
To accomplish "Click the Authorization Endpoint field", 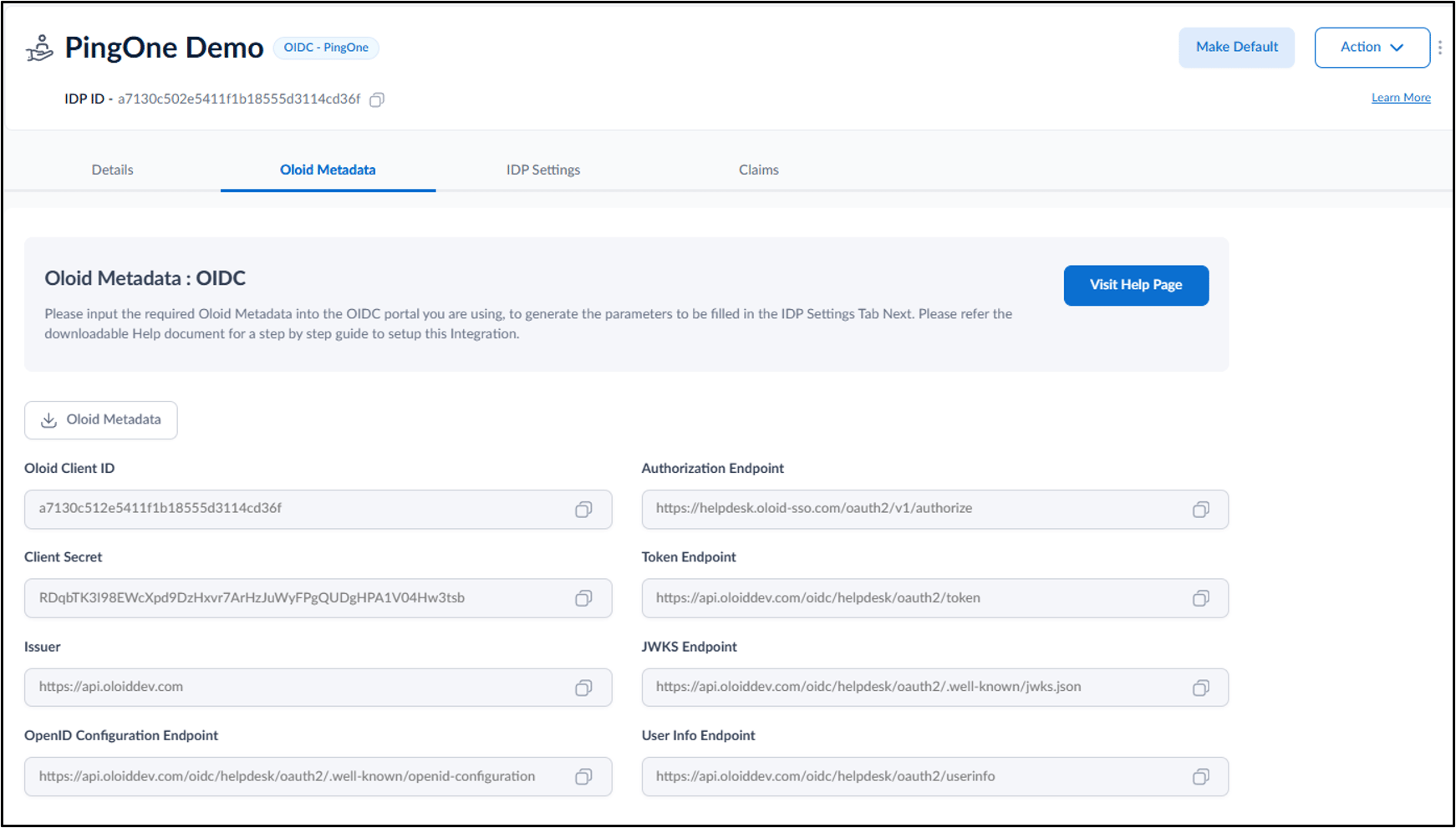I will (934, 509).
